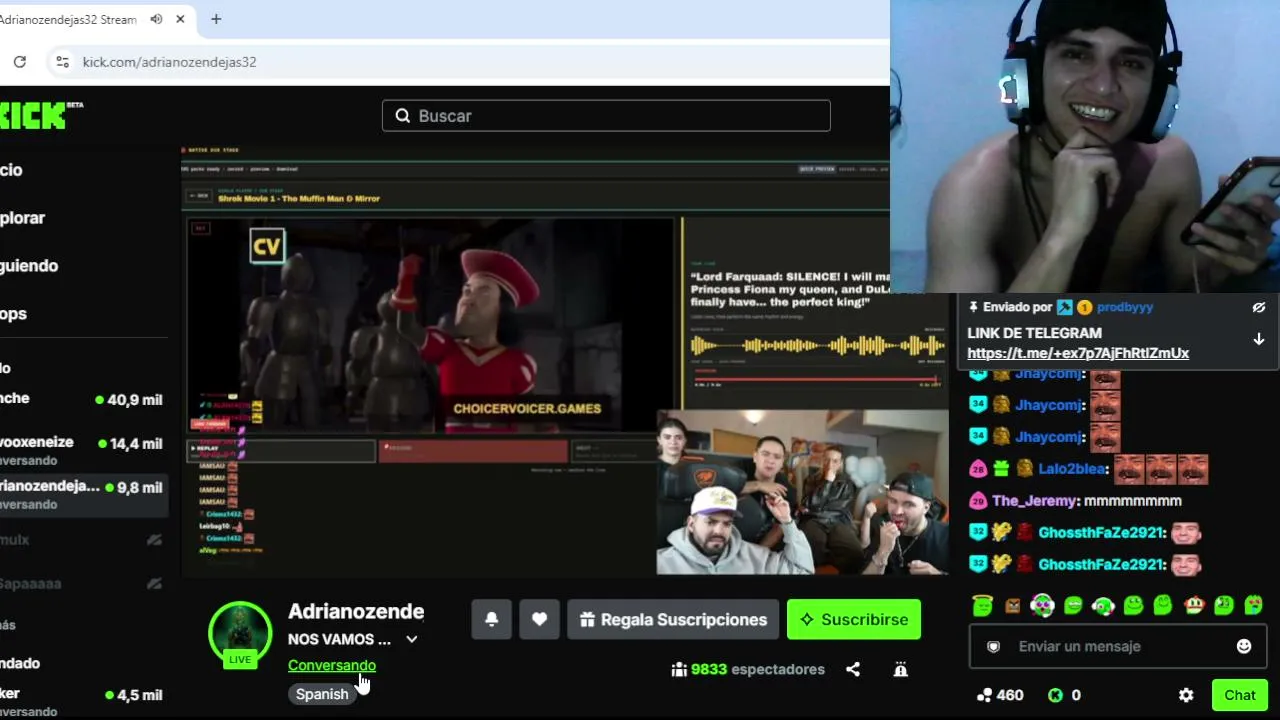Open a new browser tab

(x=216, y=19)
